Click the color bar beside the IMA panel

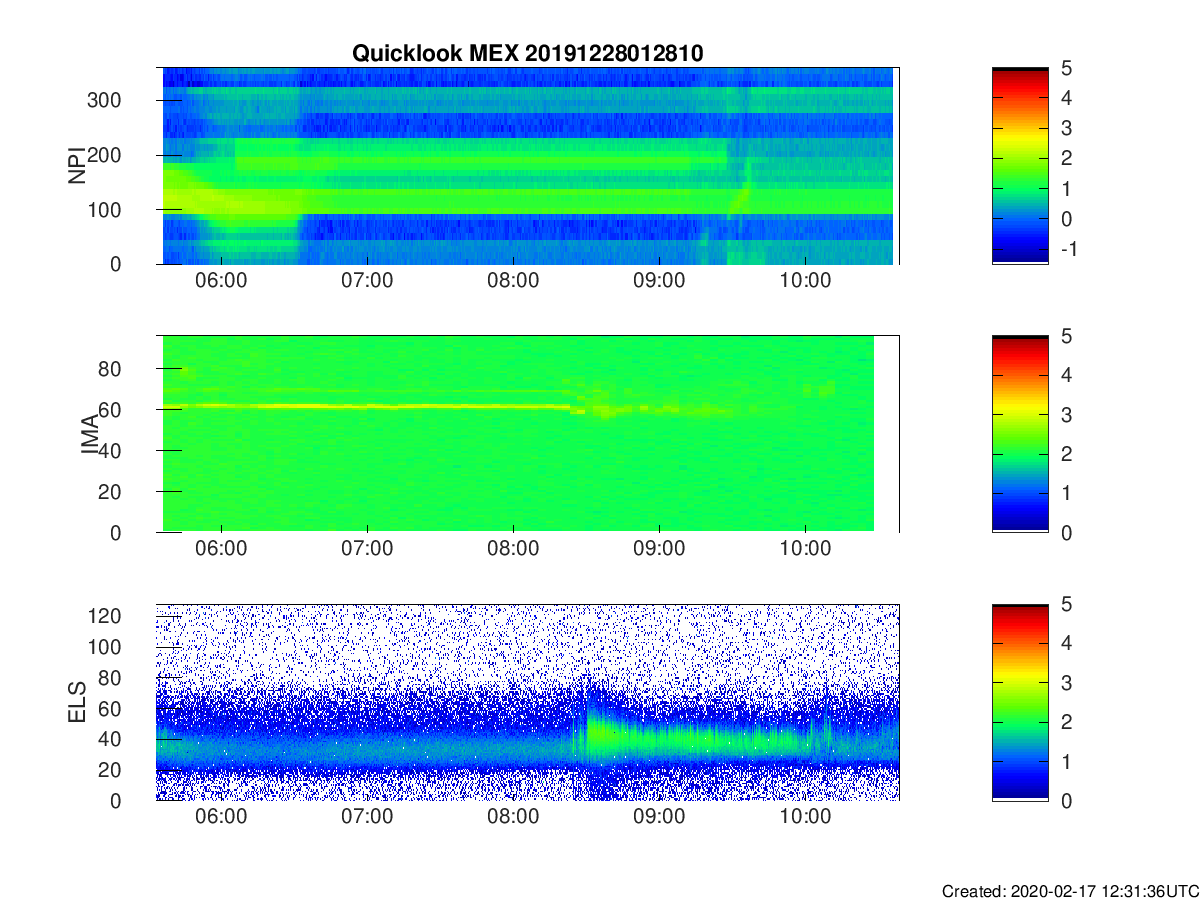[x=1020, y=434]
